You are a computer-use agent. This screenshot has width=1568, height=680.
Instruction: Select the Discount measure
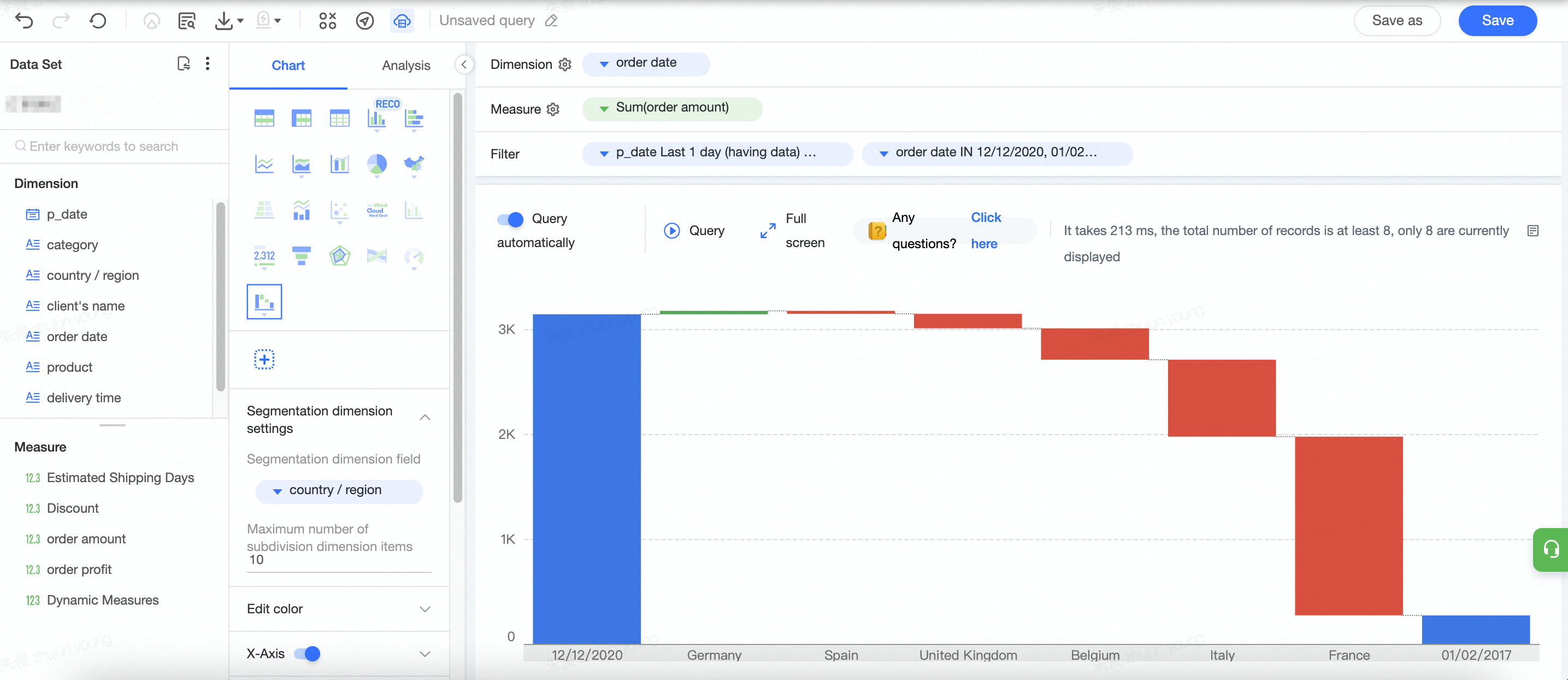pos(73,508)
